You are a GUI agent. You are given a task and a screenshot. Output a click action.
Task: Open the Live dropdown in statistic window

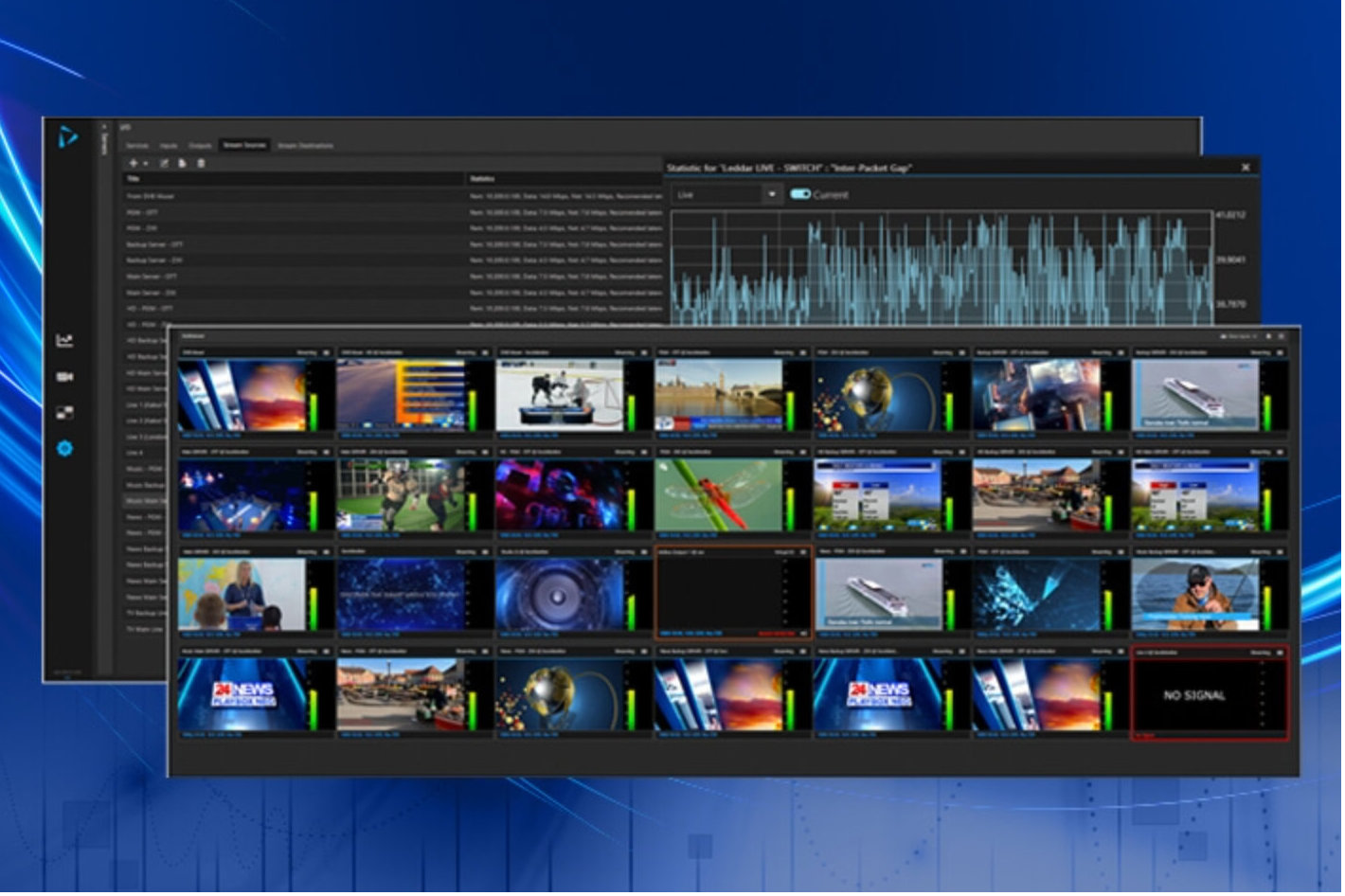tap(726, 194)
